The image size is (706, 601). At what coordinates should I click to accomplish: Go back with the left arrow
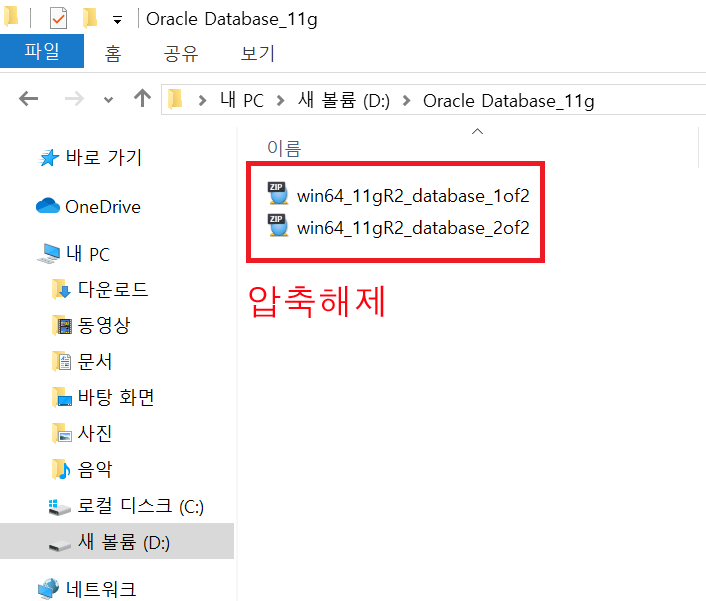click(x=28, y=99)
